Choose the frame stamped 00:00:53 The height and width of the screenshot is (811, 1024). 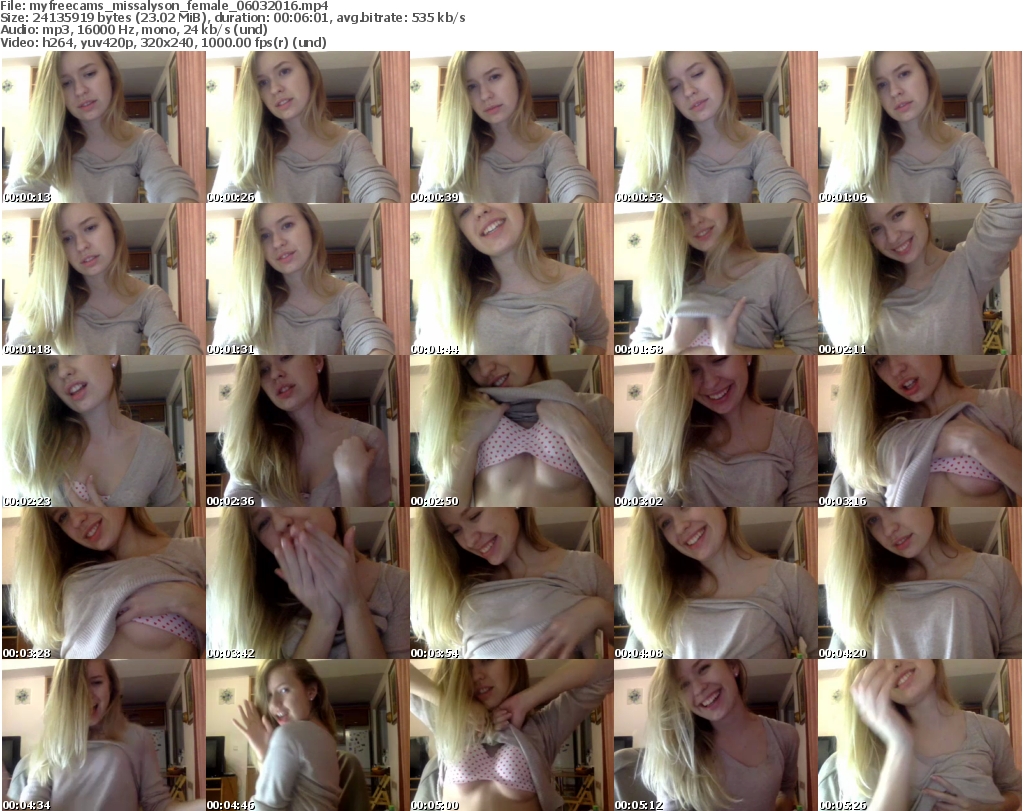(715, 127)
